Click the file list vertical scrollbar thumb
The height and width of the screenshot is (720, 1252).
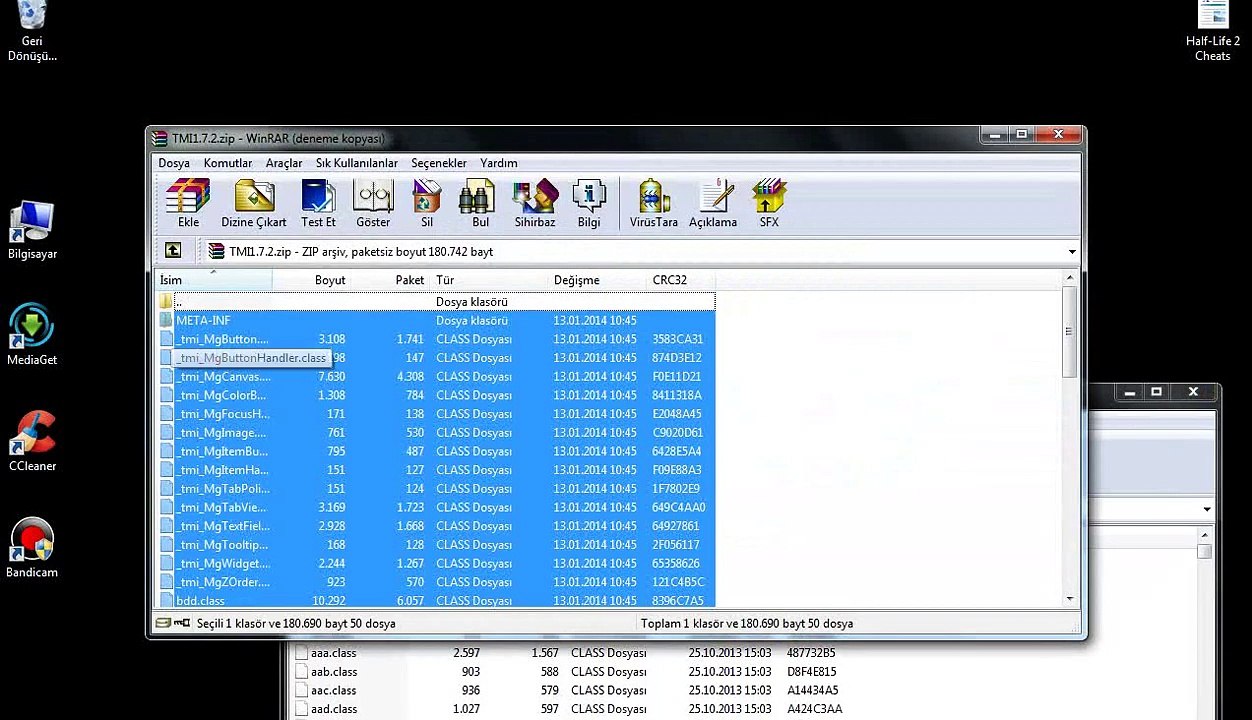tap(1070, 332)
